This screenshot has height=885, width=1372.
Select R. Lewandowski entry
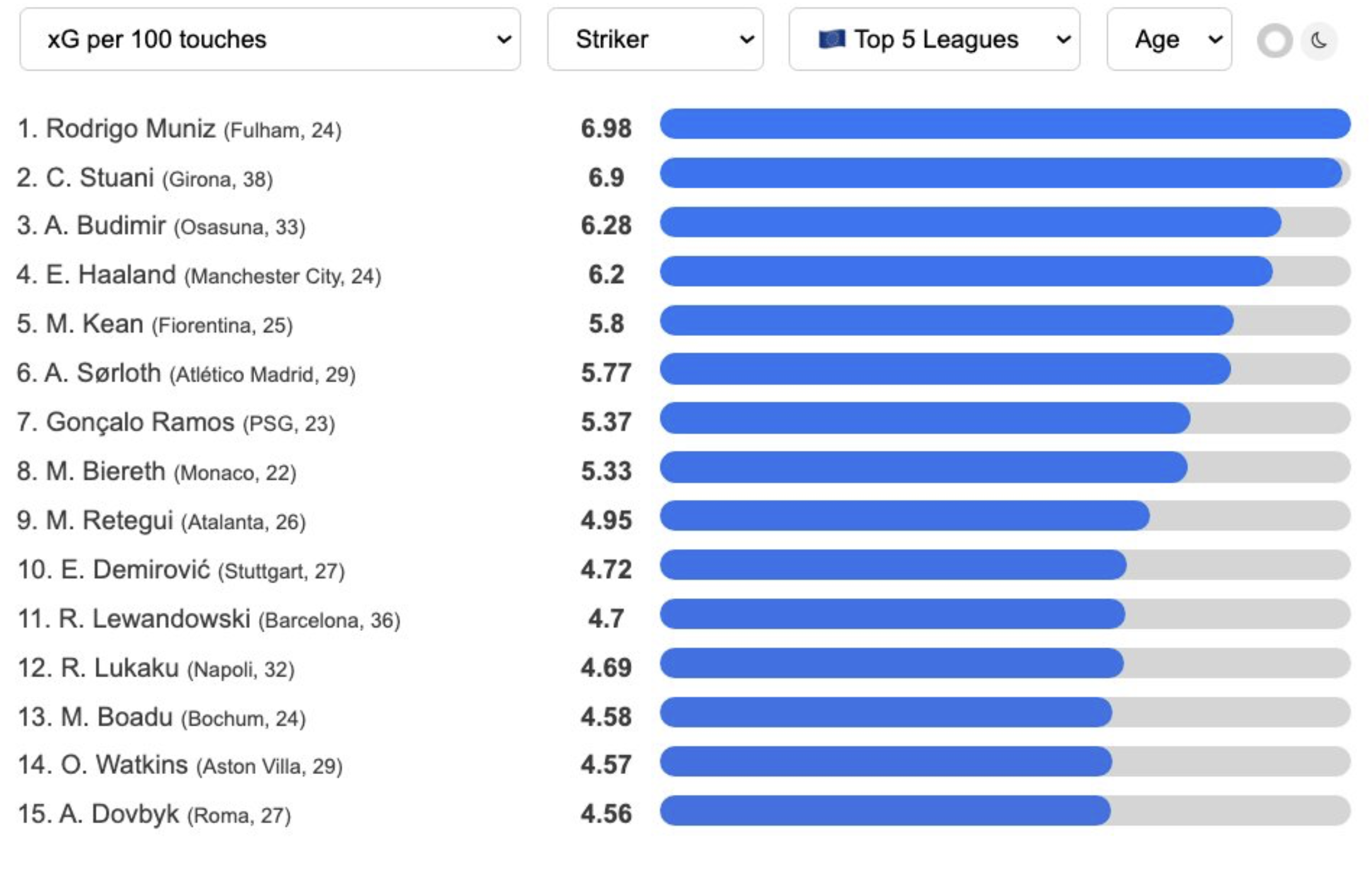(154, 619)
